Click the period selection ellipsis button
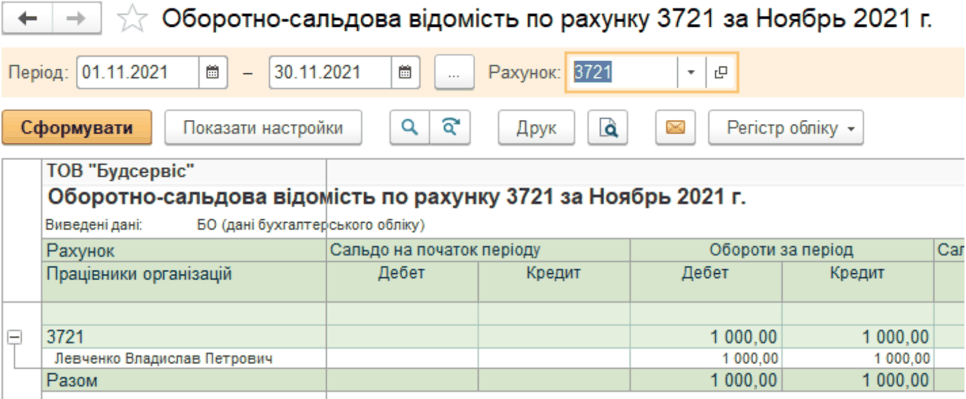 pyautogui.click(x=454, y=73)
